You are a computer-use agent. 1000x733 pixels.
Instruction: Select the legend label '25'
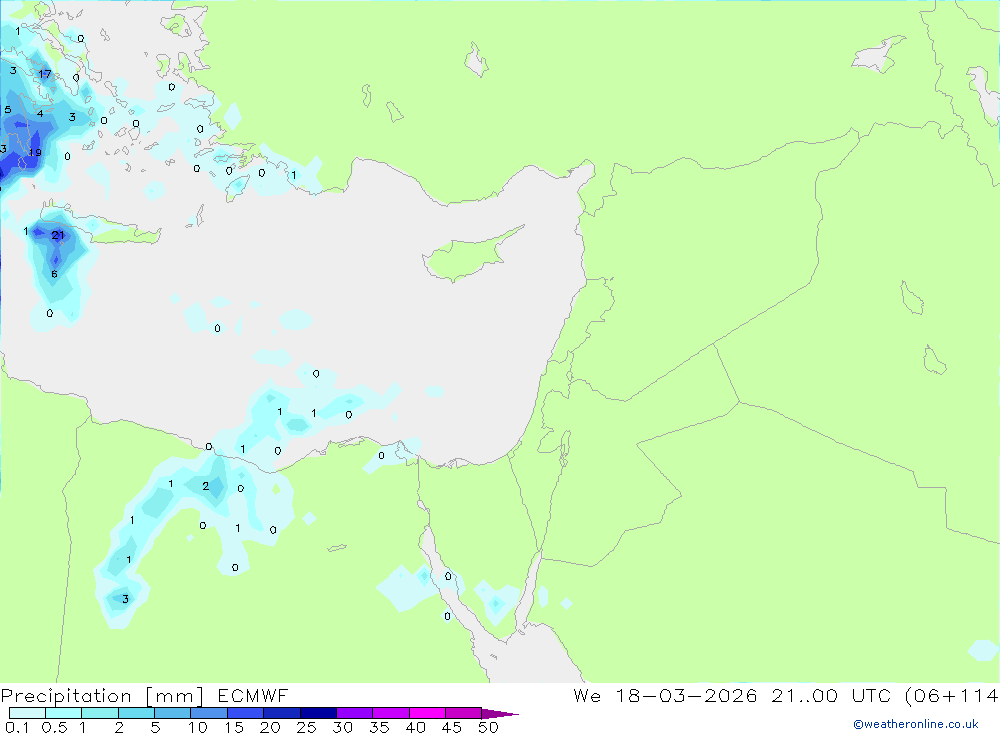(x=307, y=727)
